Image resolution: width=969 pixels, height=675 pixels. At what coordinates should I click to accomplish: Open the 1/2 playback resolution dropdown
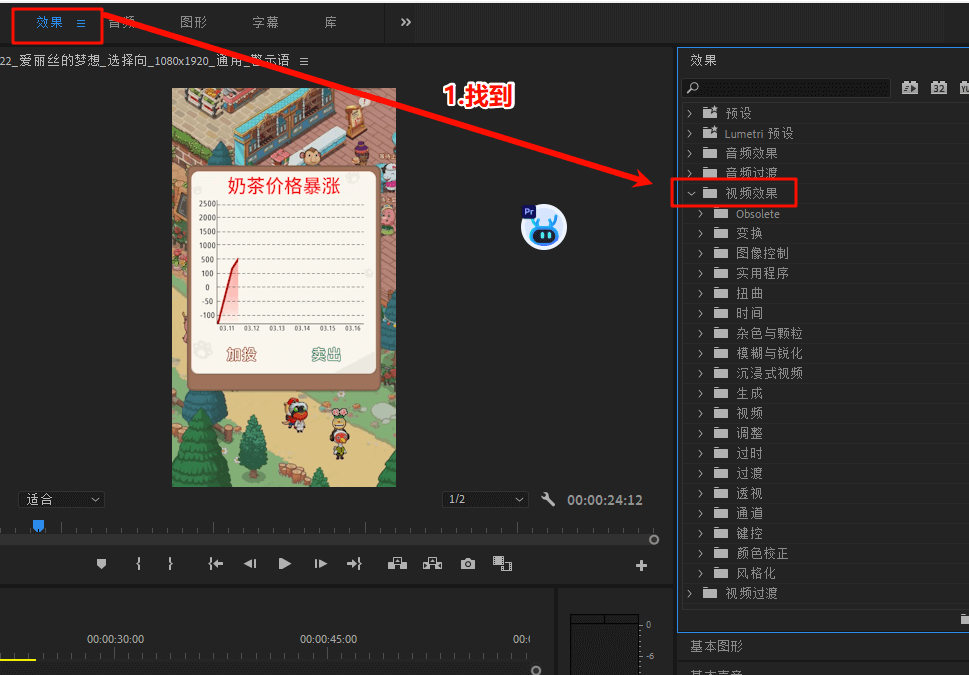(486, 499)
